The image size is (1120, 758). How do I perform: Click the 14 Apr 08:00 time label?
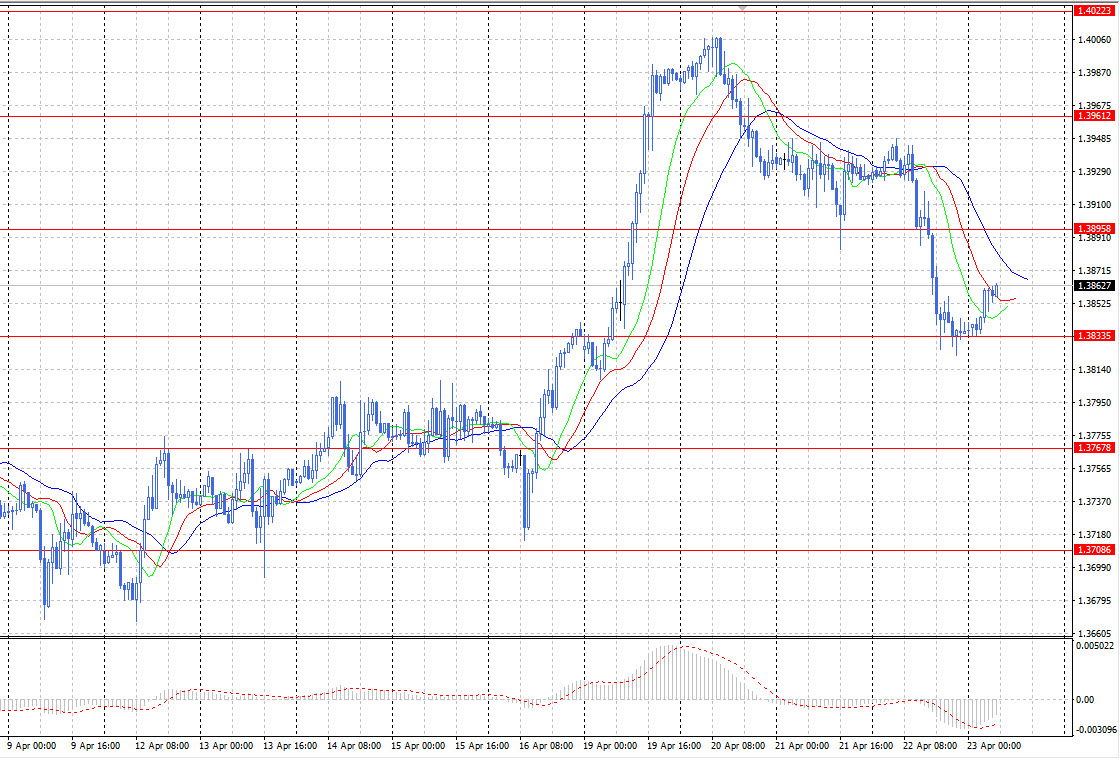tap(354, 746)
